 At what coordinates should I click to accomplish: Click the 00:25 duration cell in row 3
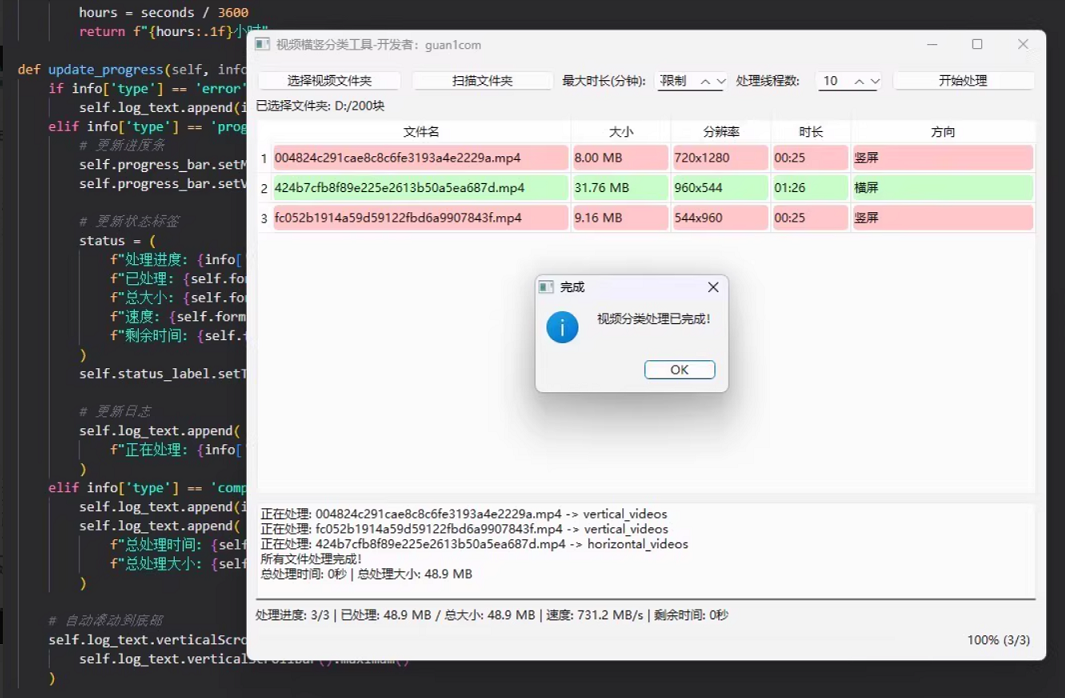[810, 217]
